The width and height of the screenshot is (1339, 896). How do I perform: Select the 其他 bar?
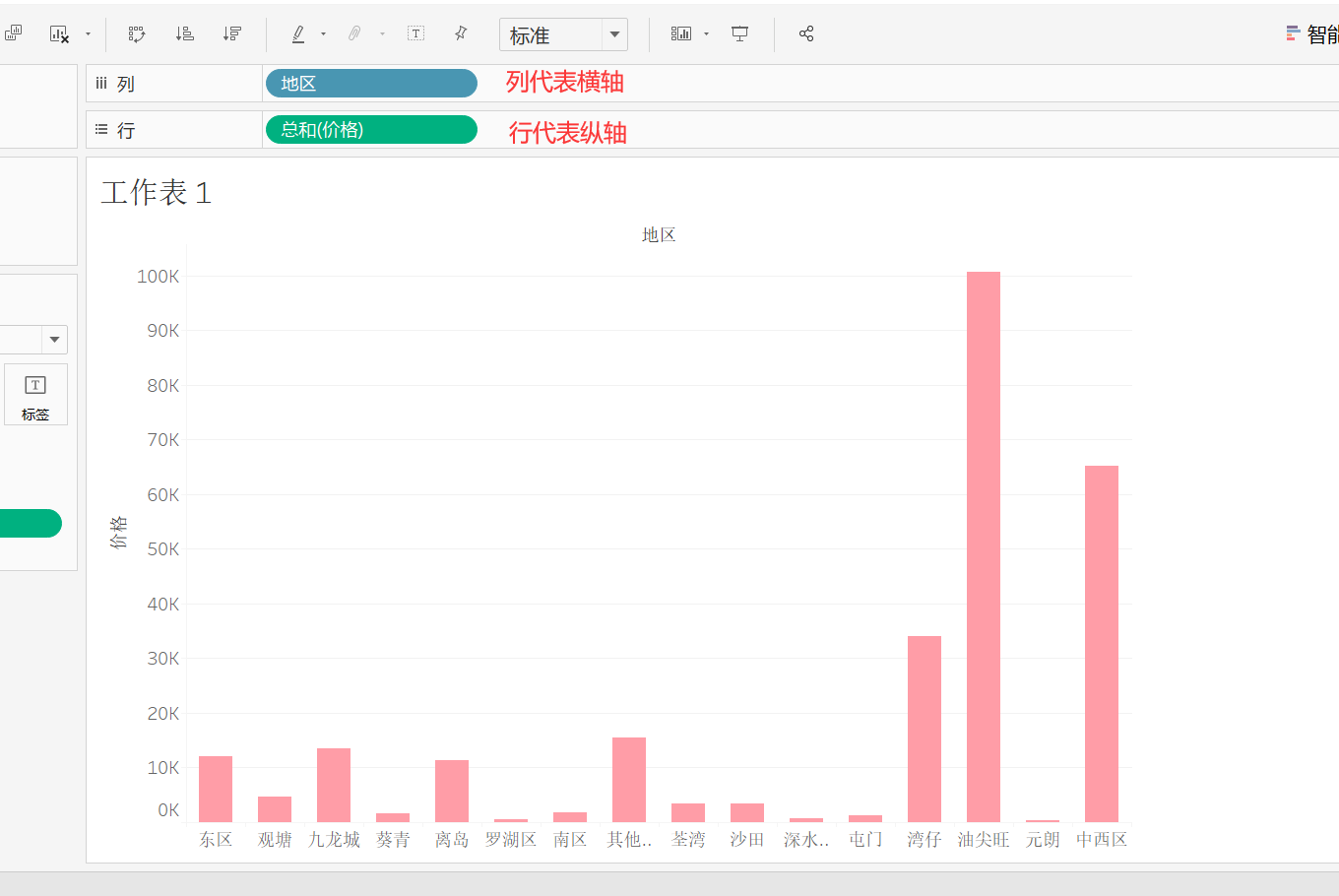click(629, 780)
